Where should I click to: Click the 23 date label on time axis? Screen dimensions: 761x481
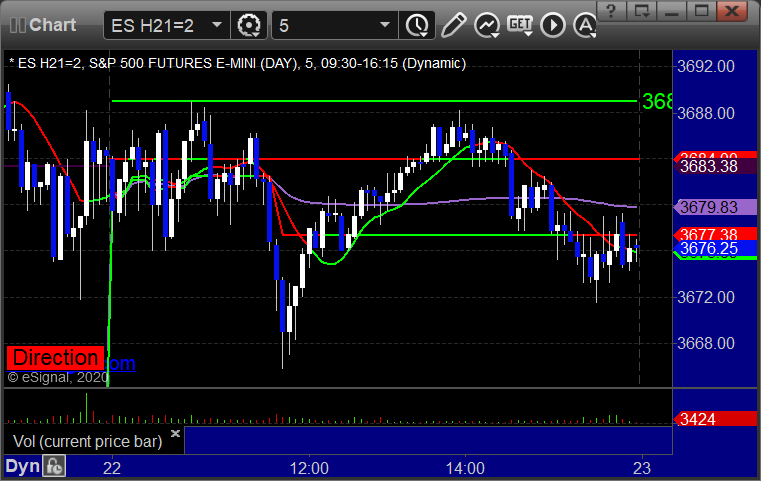point(642,468)
